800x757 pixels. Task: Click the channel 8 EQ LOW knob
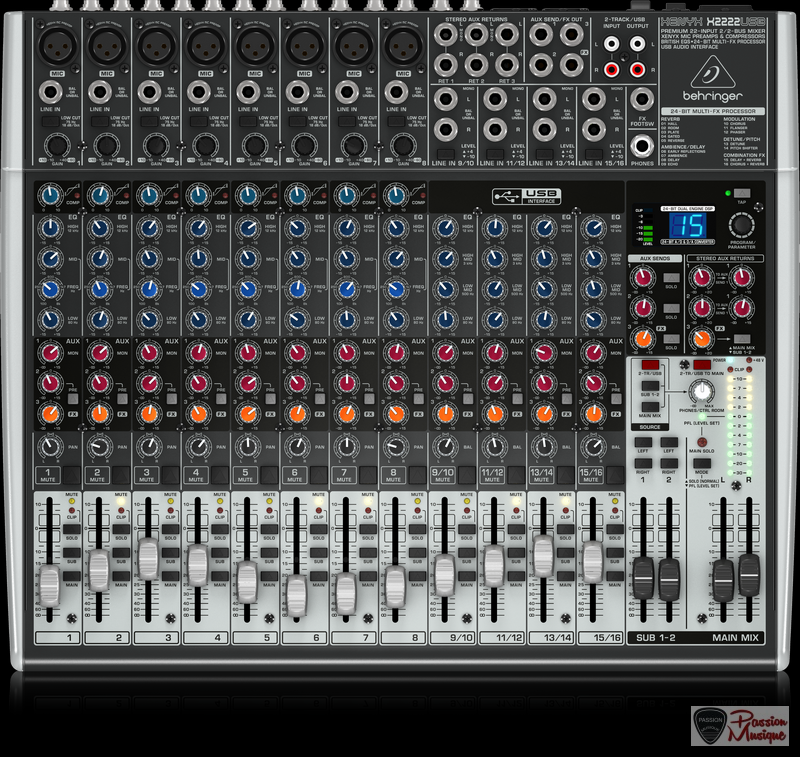pyautogui.click(x=396, y=320)
